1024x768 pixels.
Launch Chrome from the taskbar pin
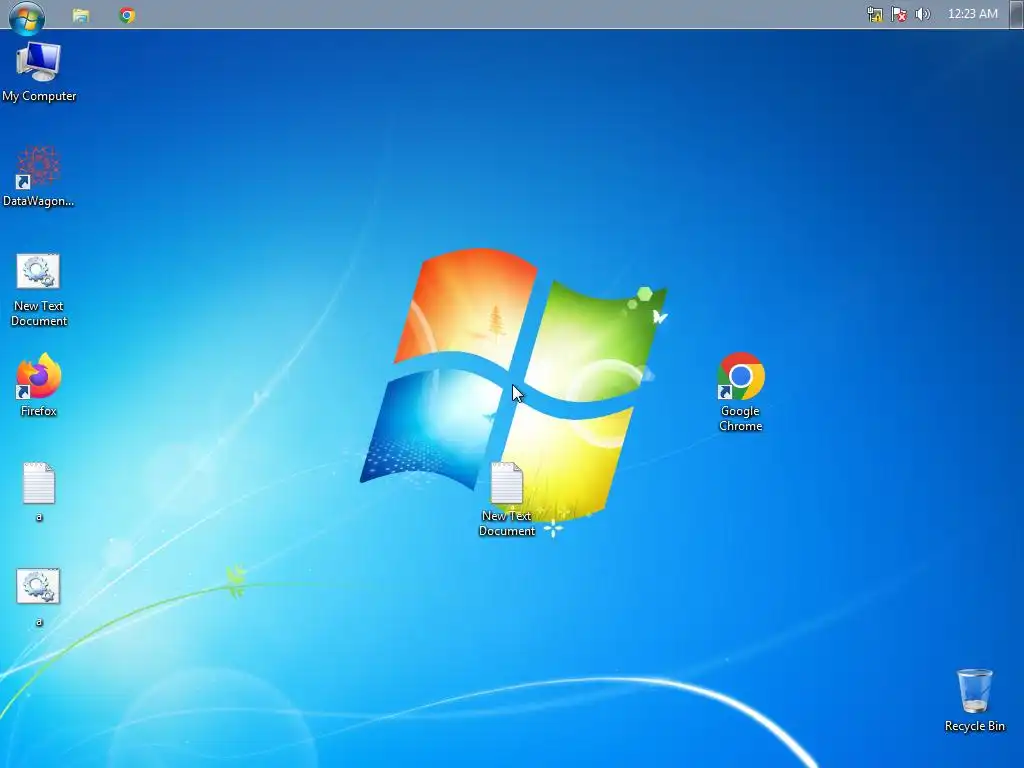(x=127, y=15)
